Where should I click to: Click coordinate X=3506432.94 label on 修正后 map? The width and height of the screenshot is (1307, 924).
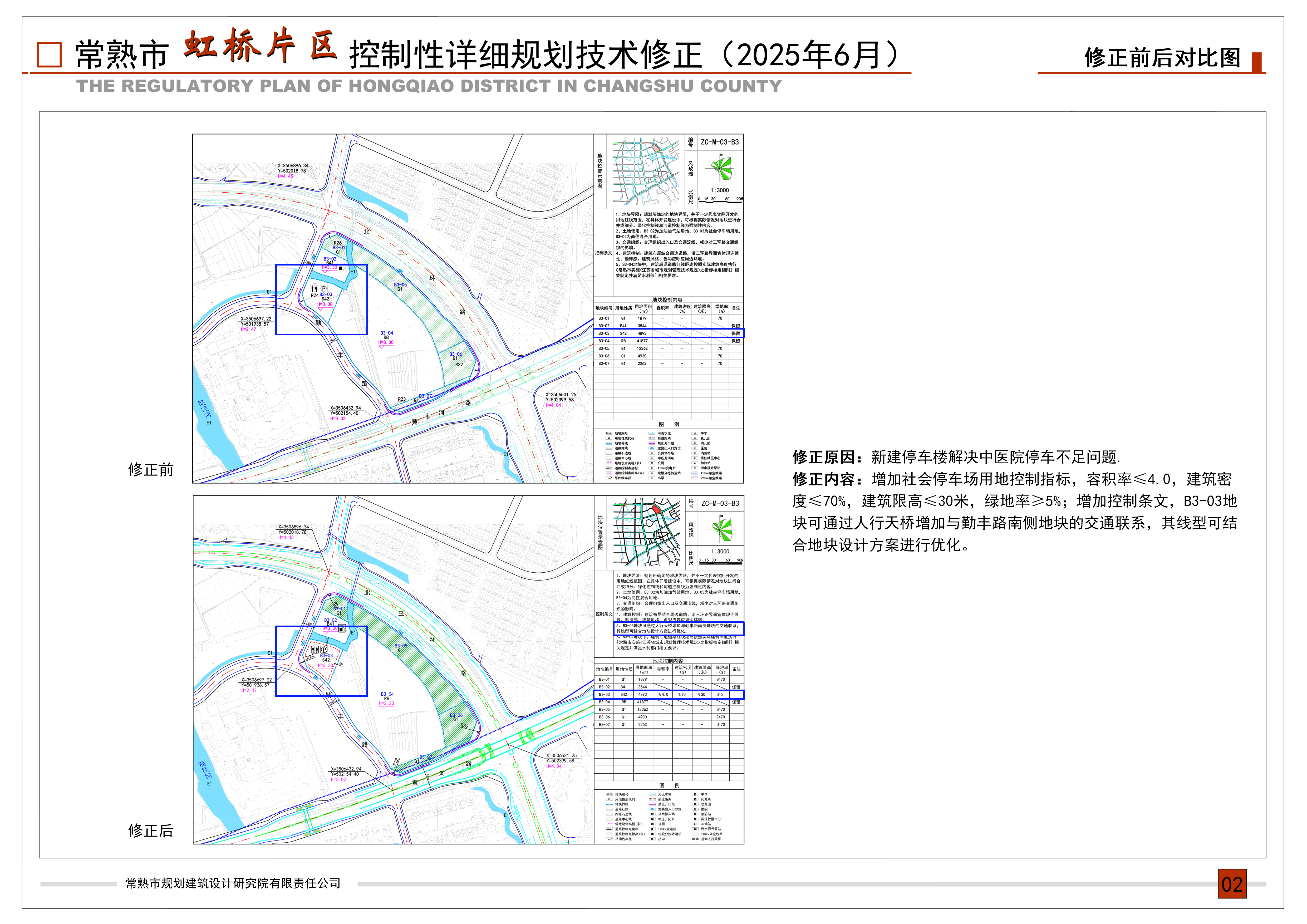(x=346, y=769)
